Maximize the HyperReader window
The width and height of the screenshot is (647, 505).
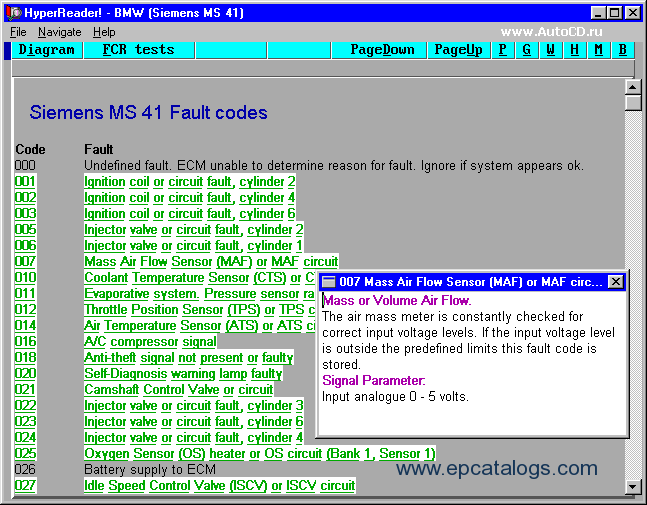point(614,13)
